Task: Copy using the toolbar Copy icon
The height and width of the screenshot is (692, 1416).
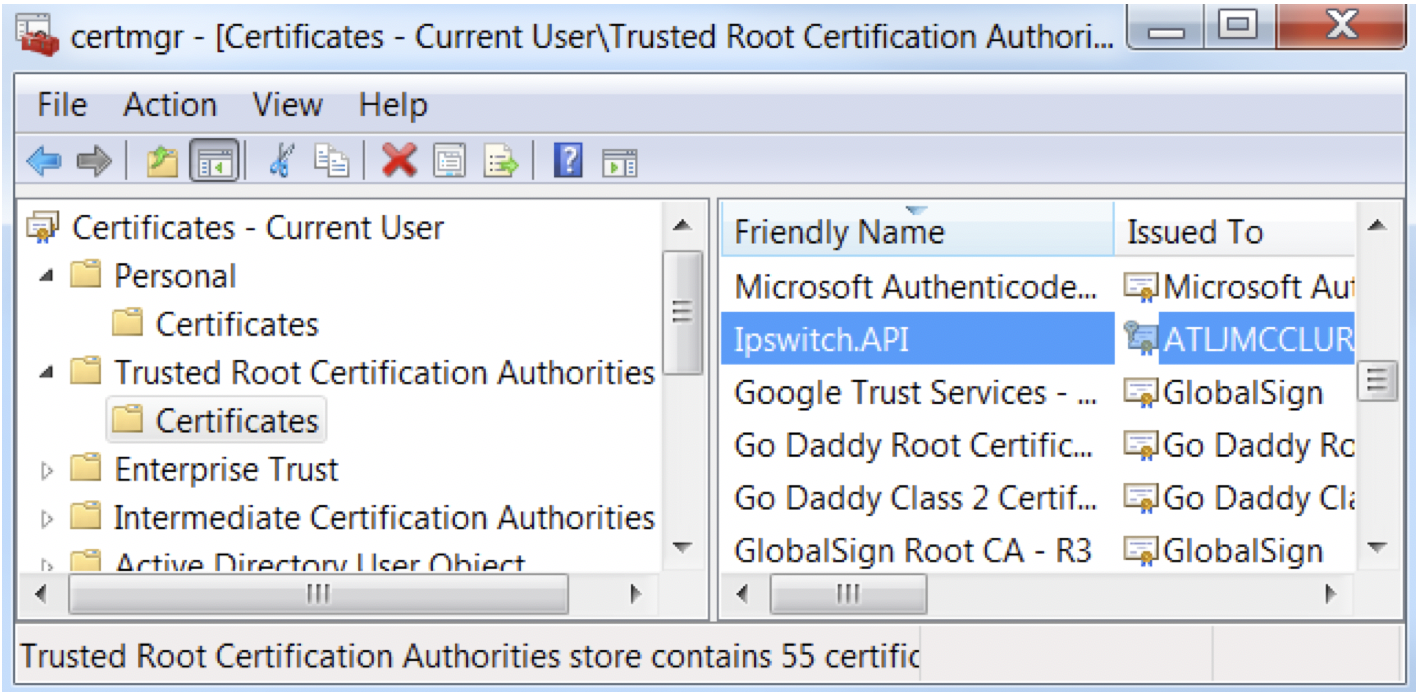Action: pyautogui.click(x=330, y=160)
